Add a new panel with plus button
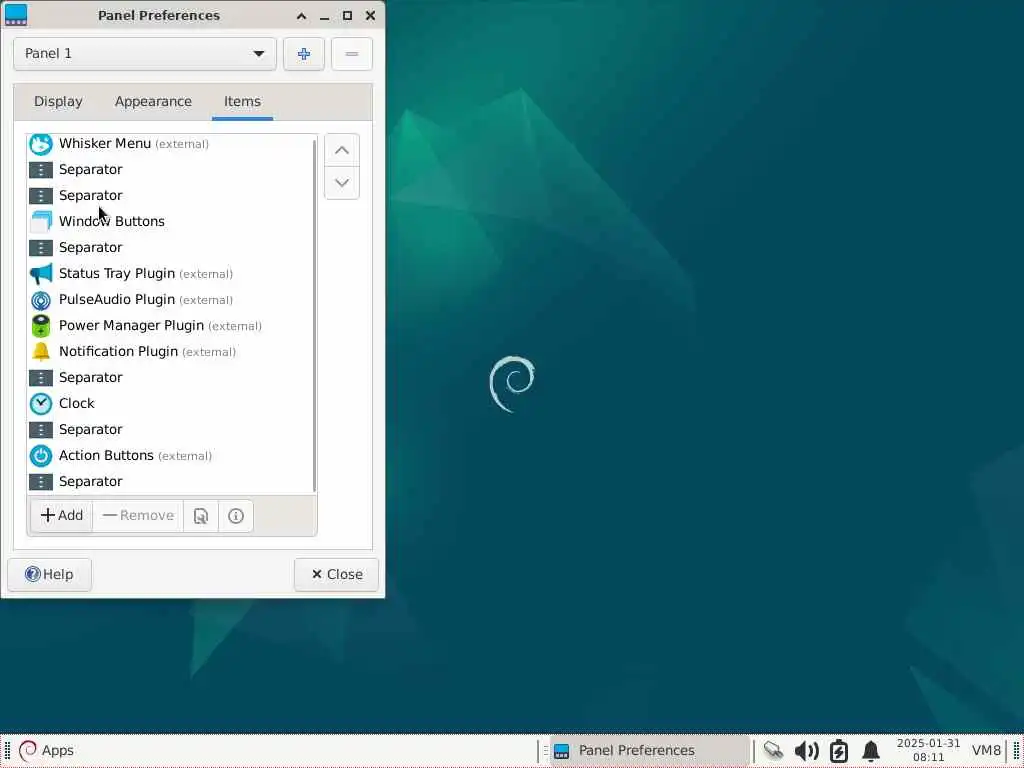This screenshot has width=1024, height=768. pyautogui.click(x=304, y=54)
